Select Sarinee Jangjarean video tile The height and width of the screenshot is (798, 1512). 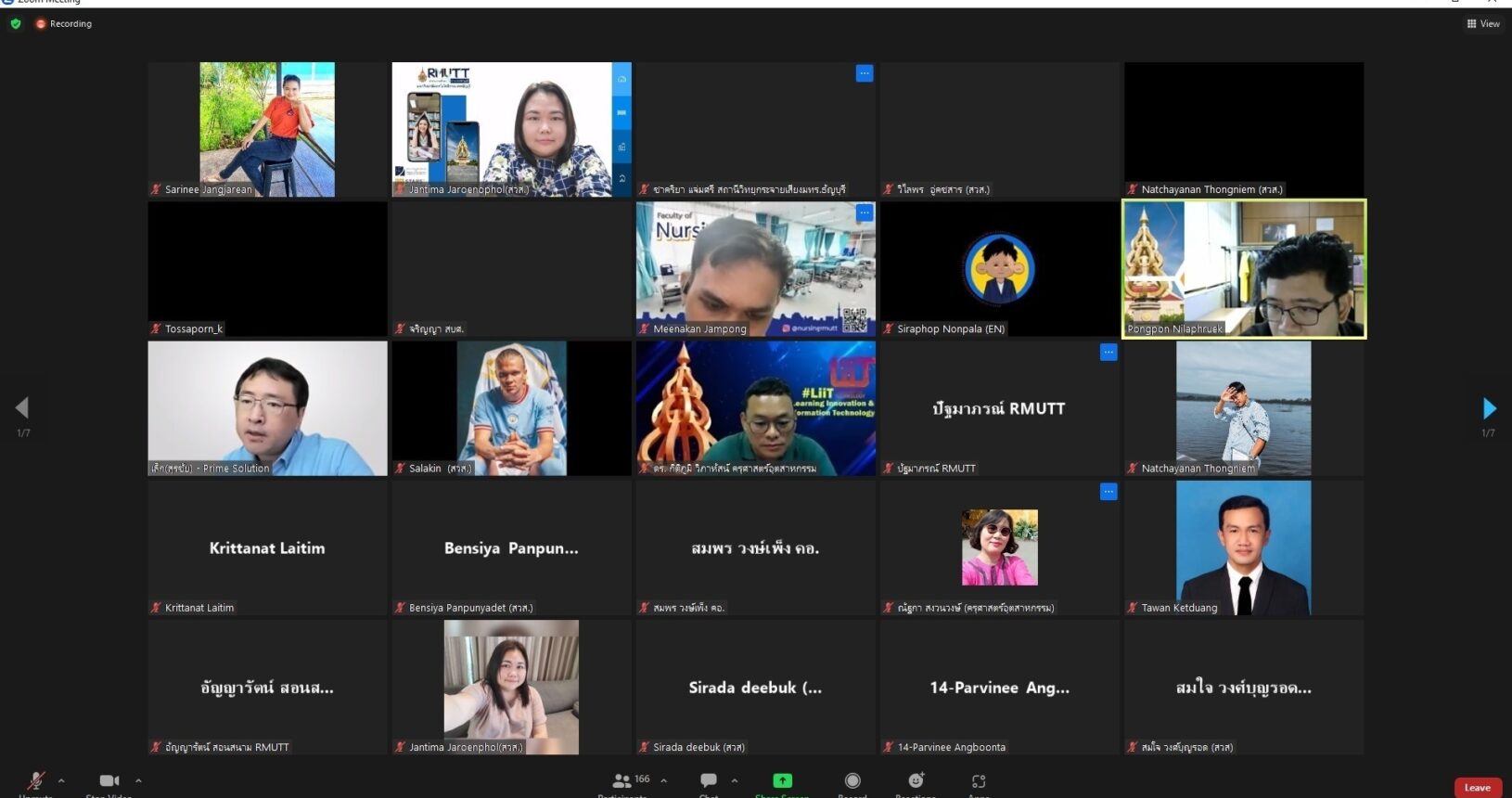267,129
